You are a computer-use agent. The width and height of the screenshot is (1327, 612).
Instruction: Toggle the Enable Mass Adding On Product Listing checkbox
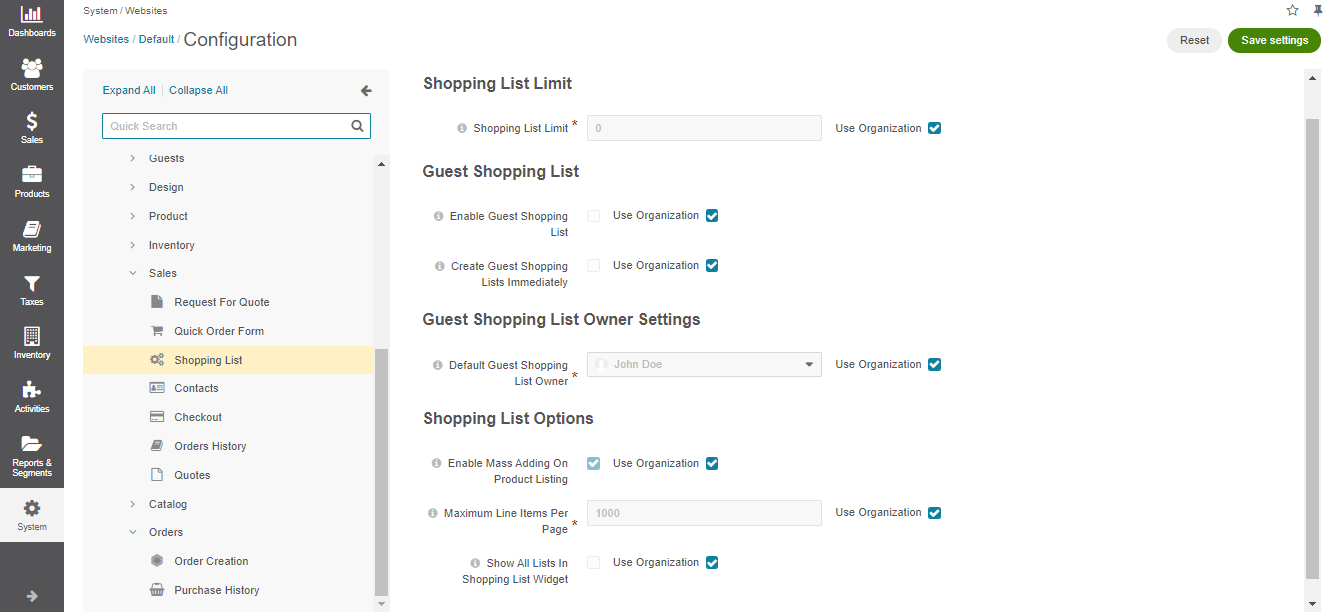click(594, 463)
